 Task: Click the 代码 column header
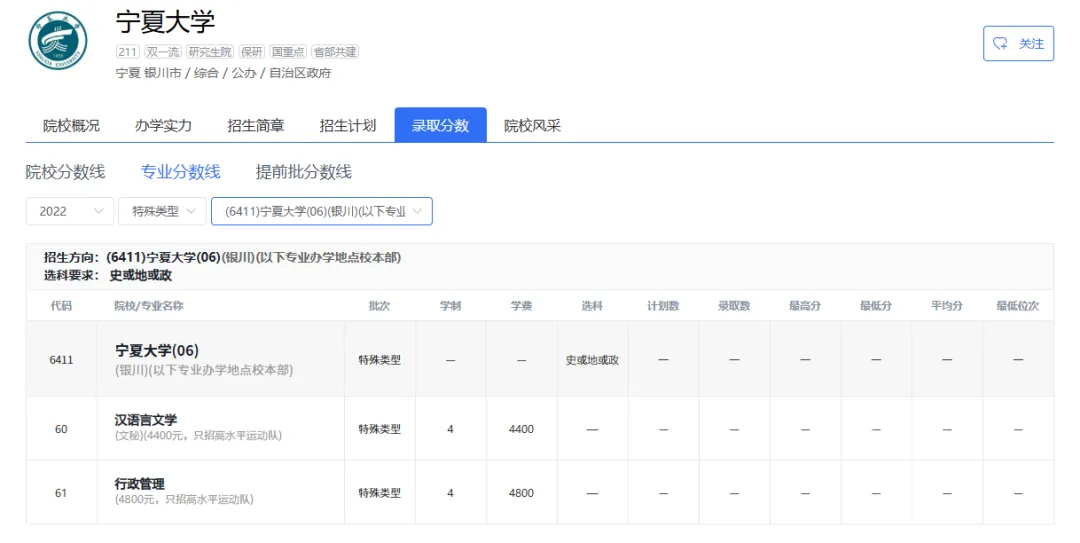tap(61, 305)
